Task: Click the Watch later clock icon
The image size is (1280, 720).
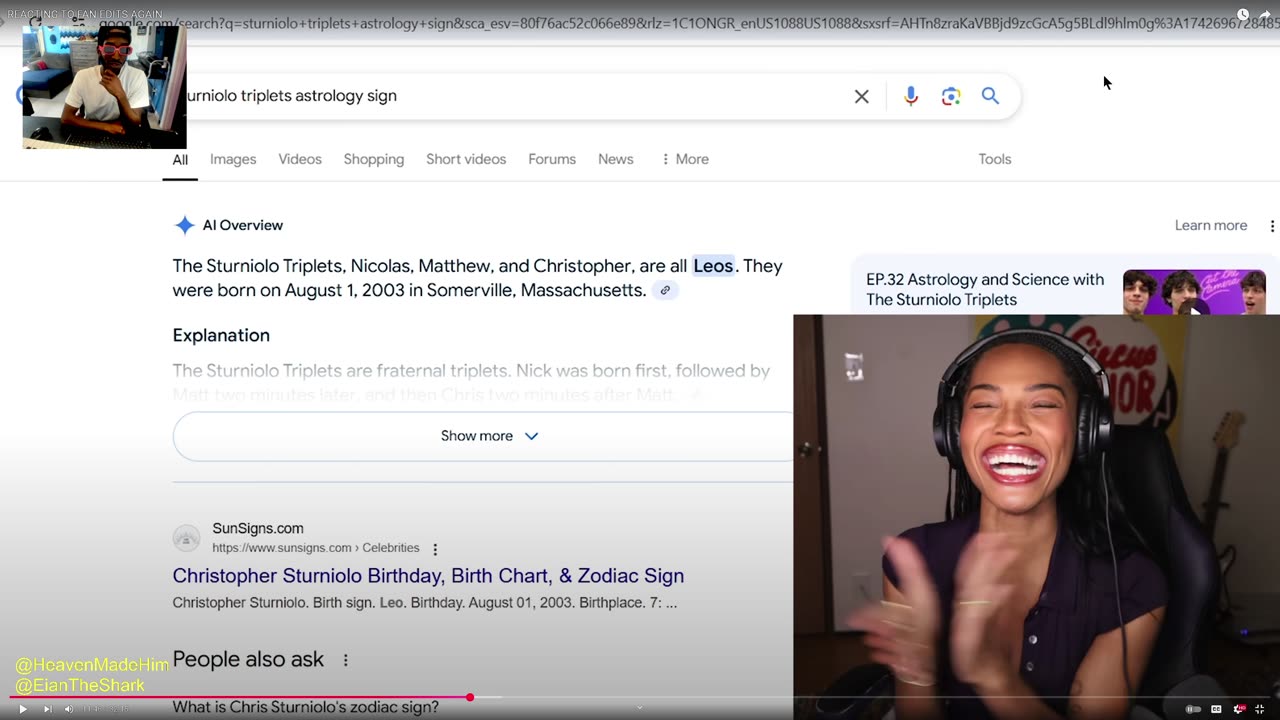Action: pos(1243,15)
